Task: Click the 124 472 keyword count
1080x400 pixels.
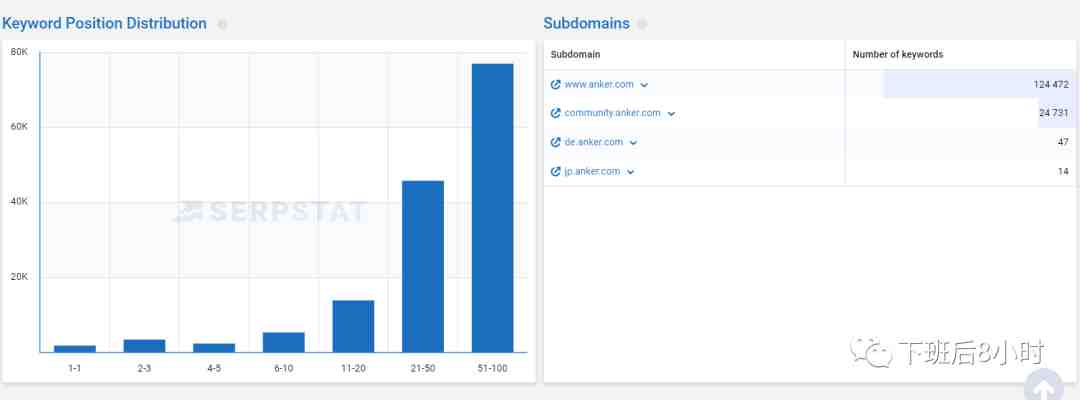Action: coord(1050,85)
